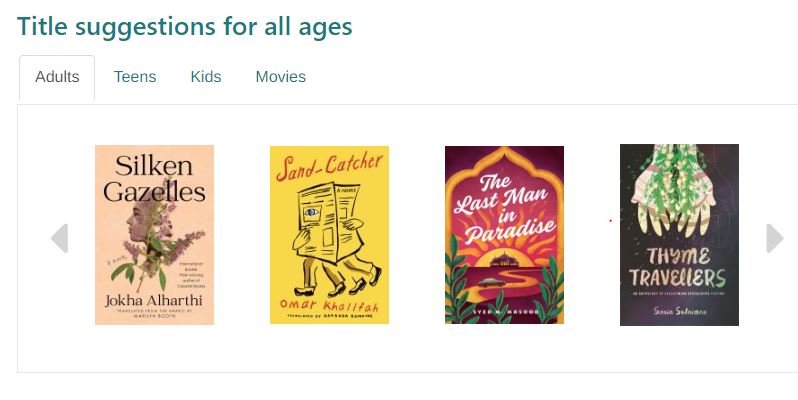Open the Movies tab

tap(280, 77)
